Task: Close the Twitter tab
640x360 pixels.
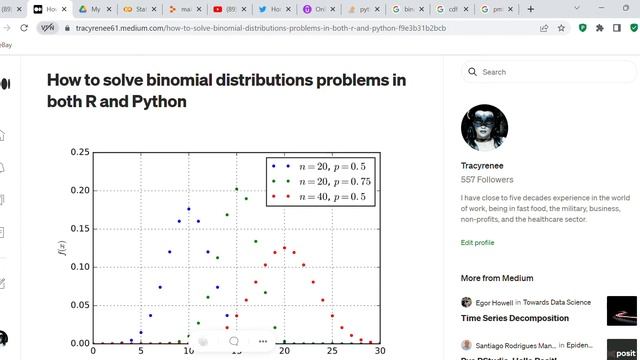Action: [288, 9]
